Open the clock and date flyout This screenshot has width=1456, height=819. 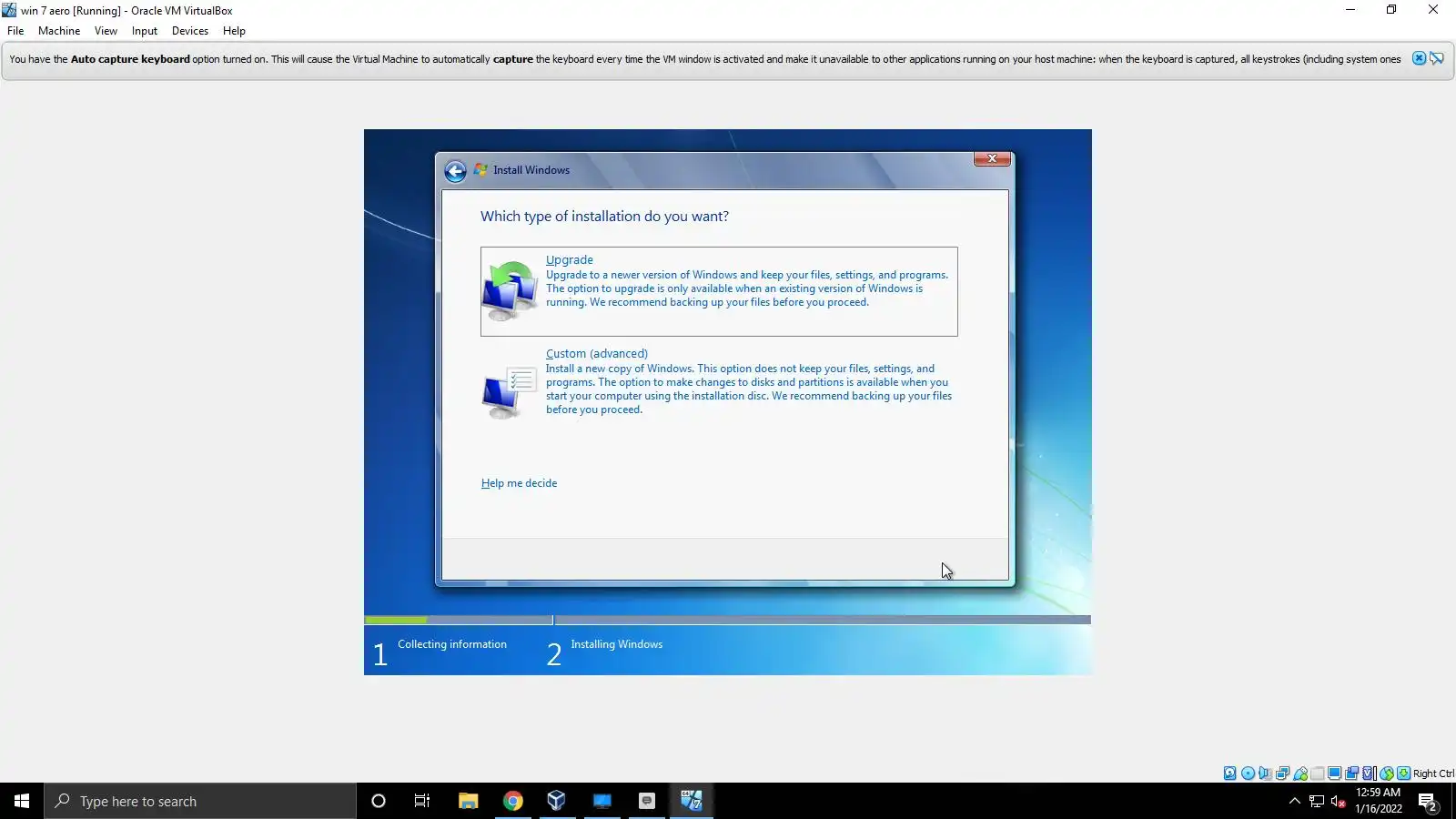[1379, 801]
